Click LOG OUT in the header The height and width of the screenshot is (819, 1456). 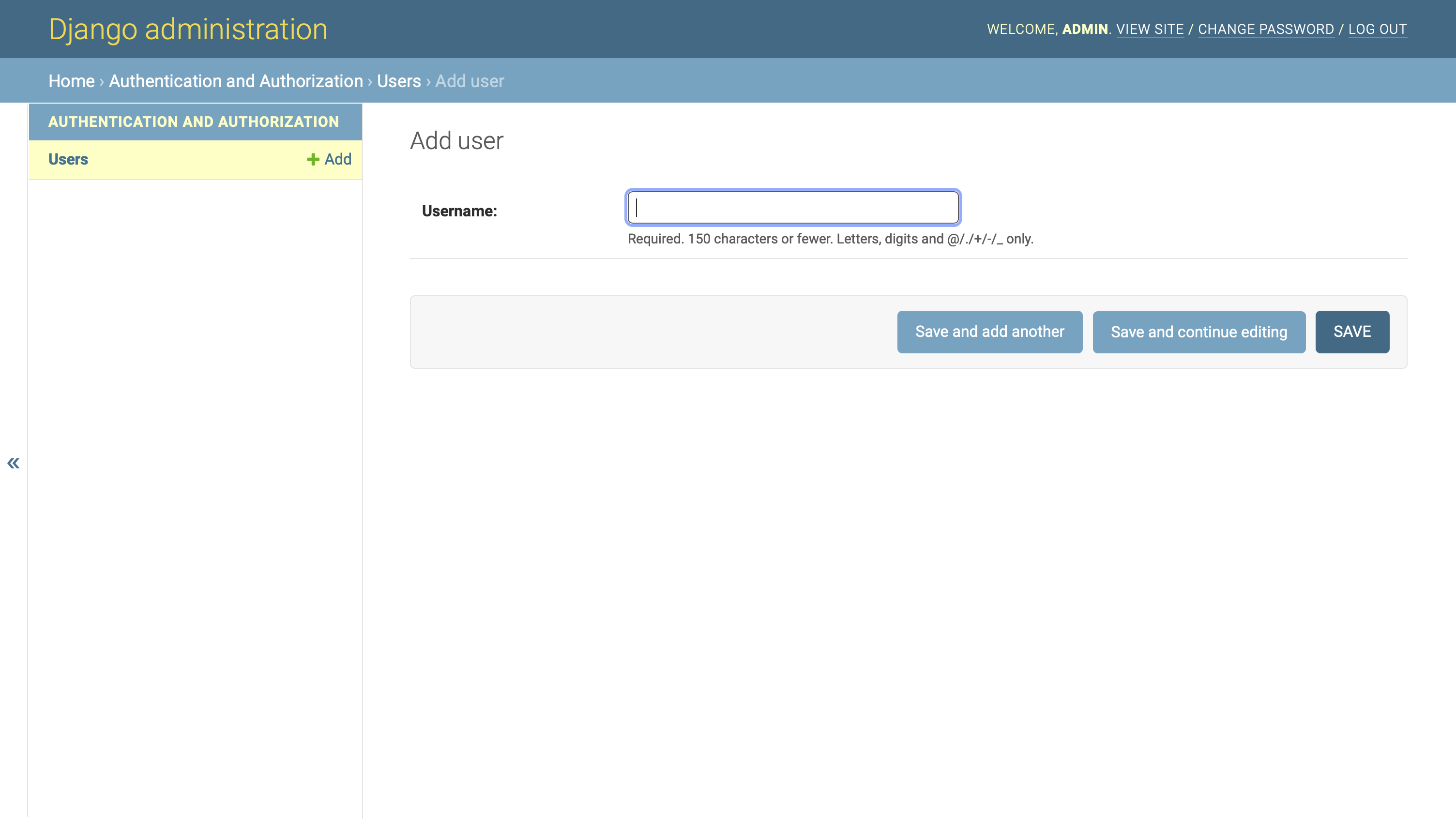click(1378, 29)
